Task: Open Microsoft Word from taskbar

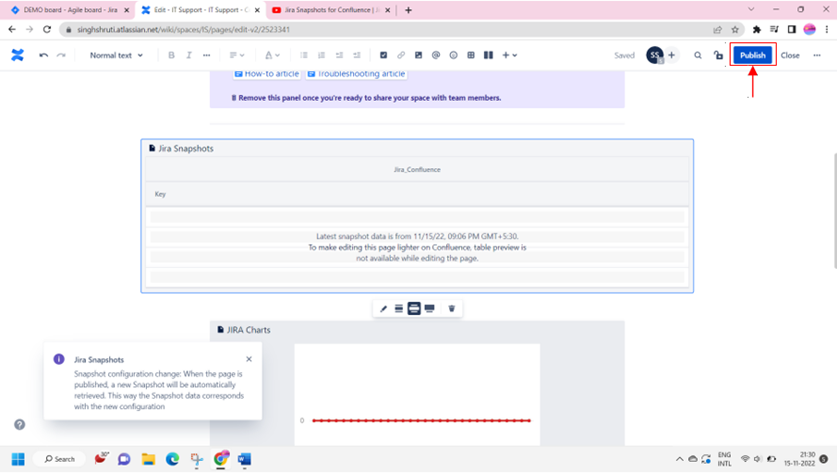Action: pos(244,459)
